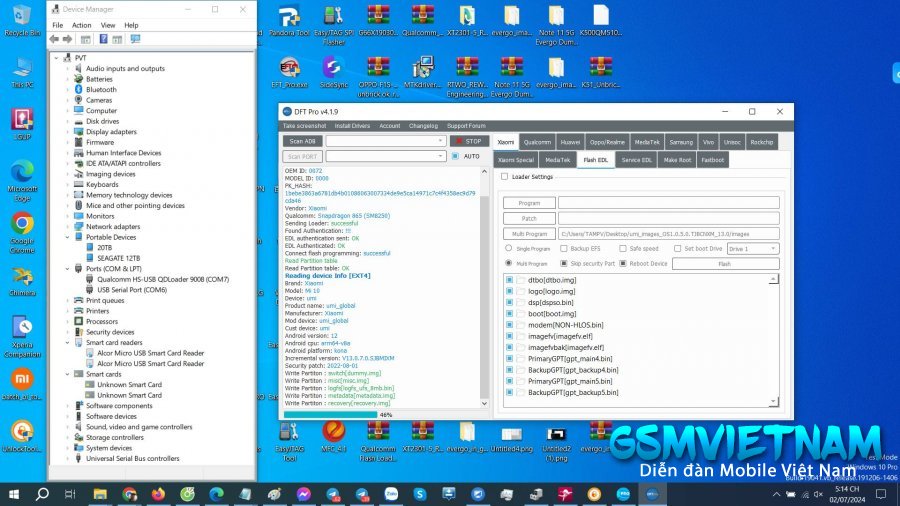
Task: Enable Safe speed checkbox
Action: point(623,248)
